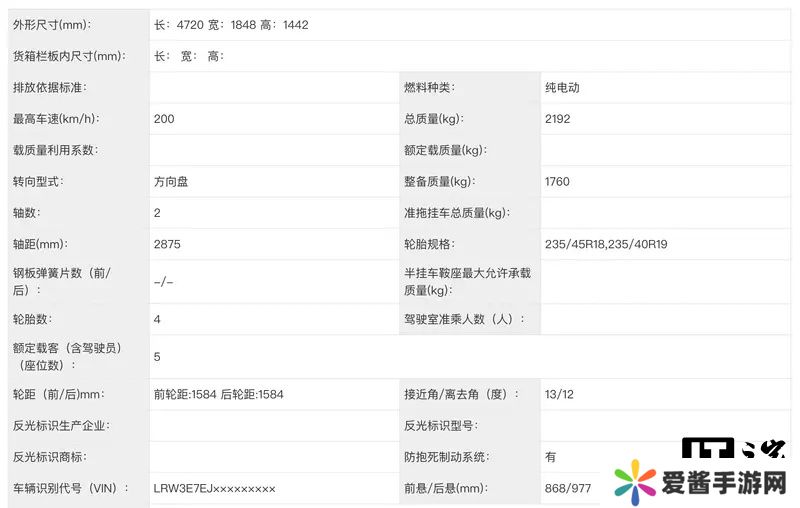Image resolution: width=800 pixels, height=508 pixels.
Task: Click the 燃料种类 value 纯电动
Action: tap(562, 87)
